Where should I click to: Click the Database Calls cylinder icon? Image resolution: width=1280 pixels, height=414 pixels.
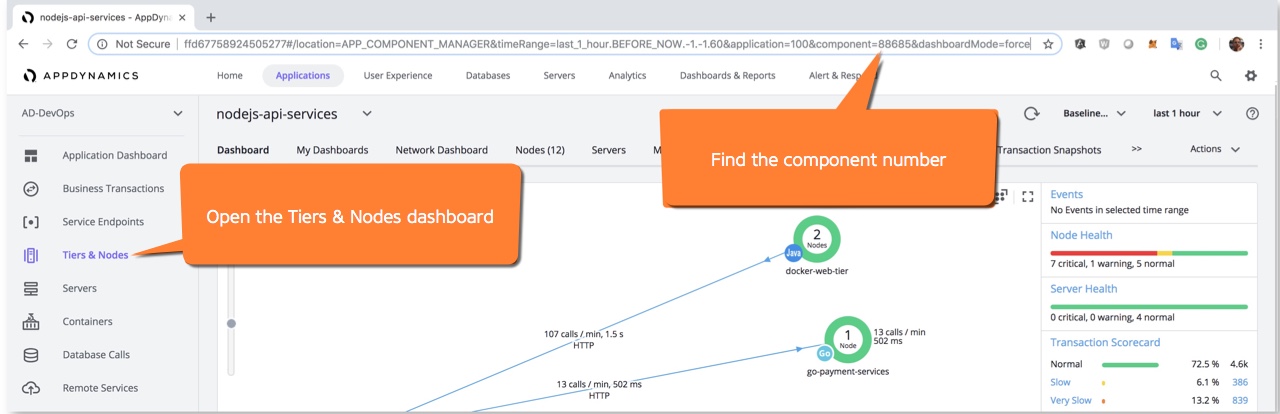point(31,355)
